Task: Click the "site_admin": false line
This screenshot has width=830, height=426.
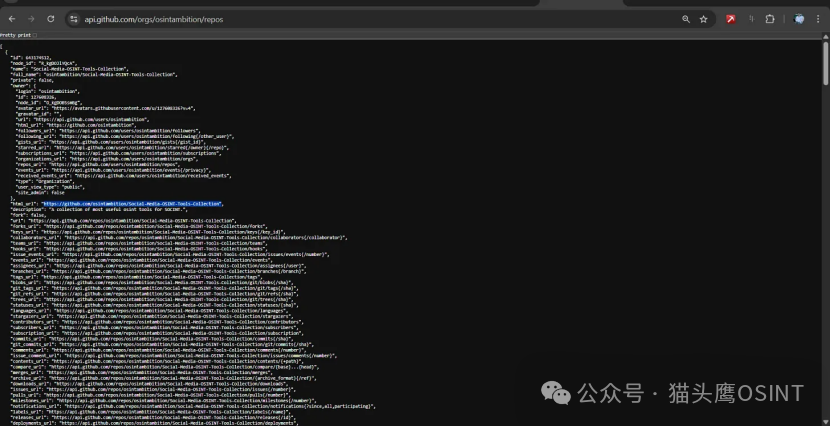Action: pyautogui.click(x=40, y=193)
